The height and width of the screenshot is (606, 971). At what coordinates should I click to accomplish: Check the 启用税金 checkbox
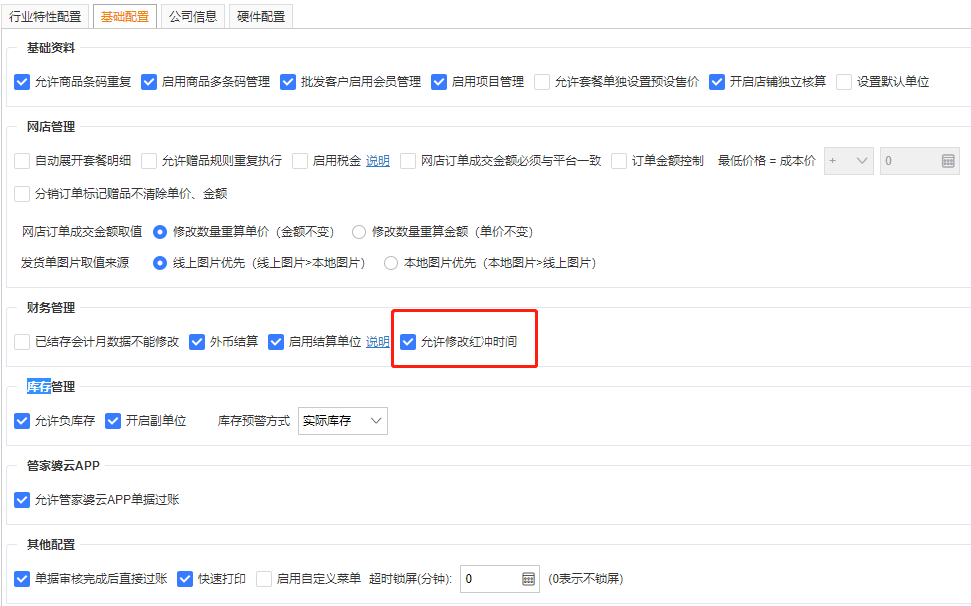coord(300,161)
